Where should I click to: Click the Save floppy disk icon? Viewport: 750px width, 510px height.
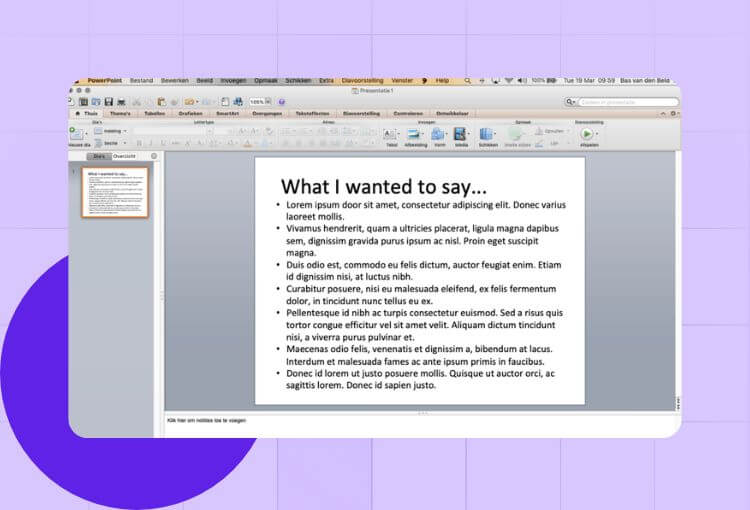[109, 101]
